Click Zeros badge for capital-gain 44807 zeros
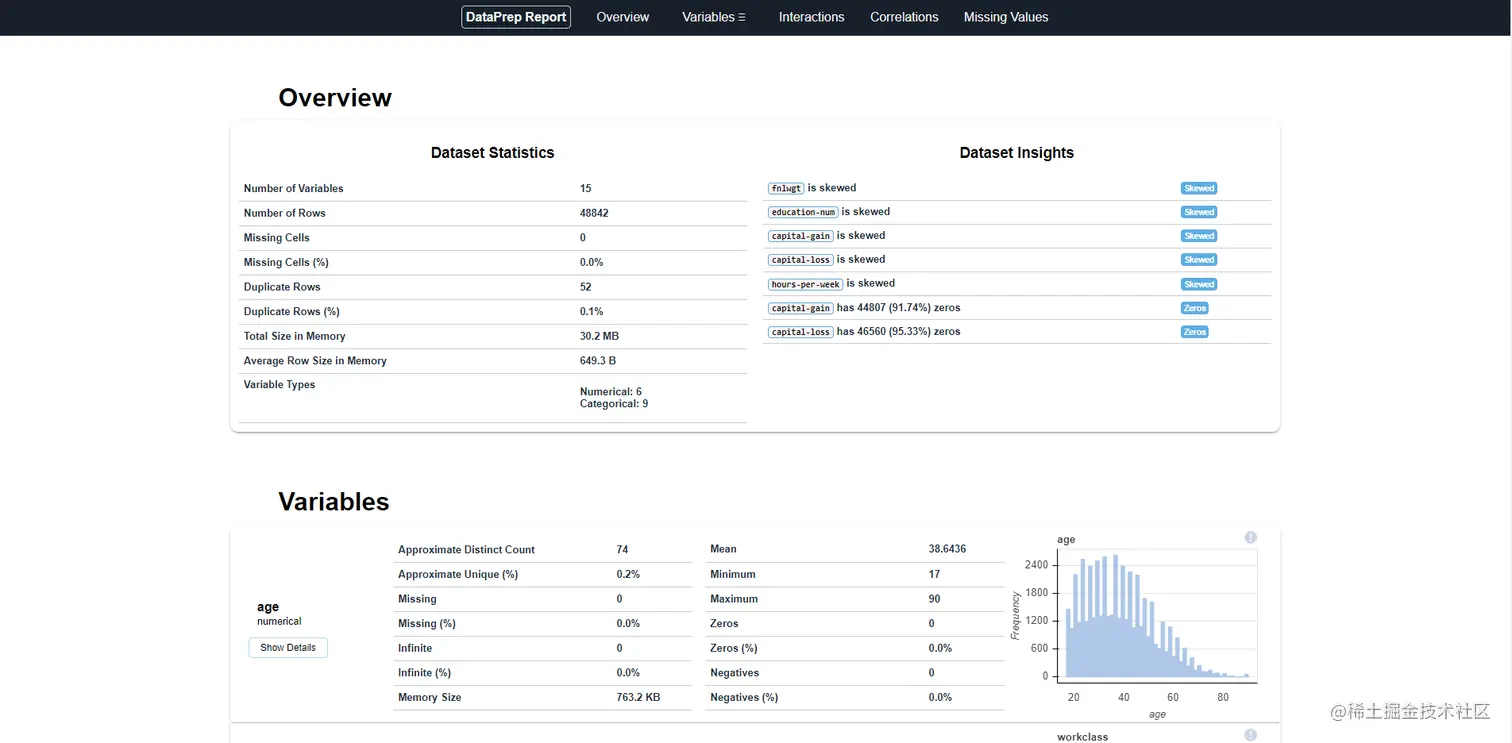Image resolution: width=1512 pixels, height=743 pixels. click(1195, 308)
